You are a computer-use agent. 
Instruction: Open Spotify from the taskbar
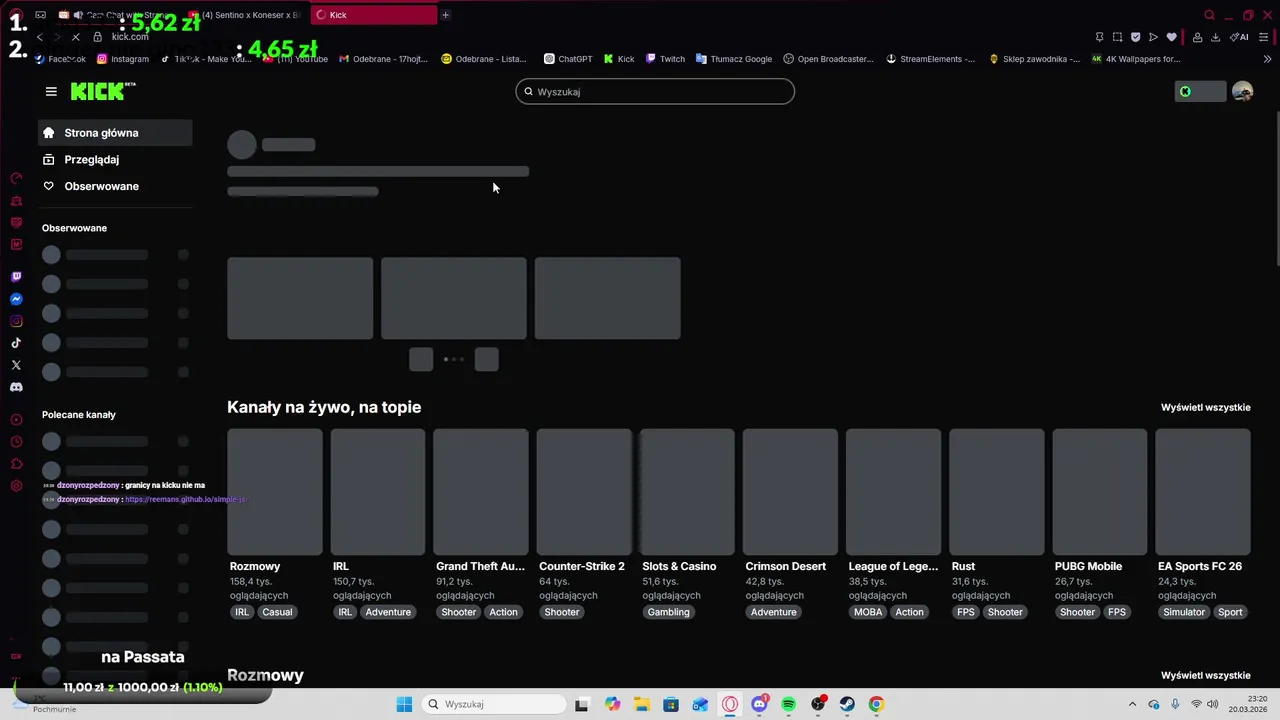788,704
